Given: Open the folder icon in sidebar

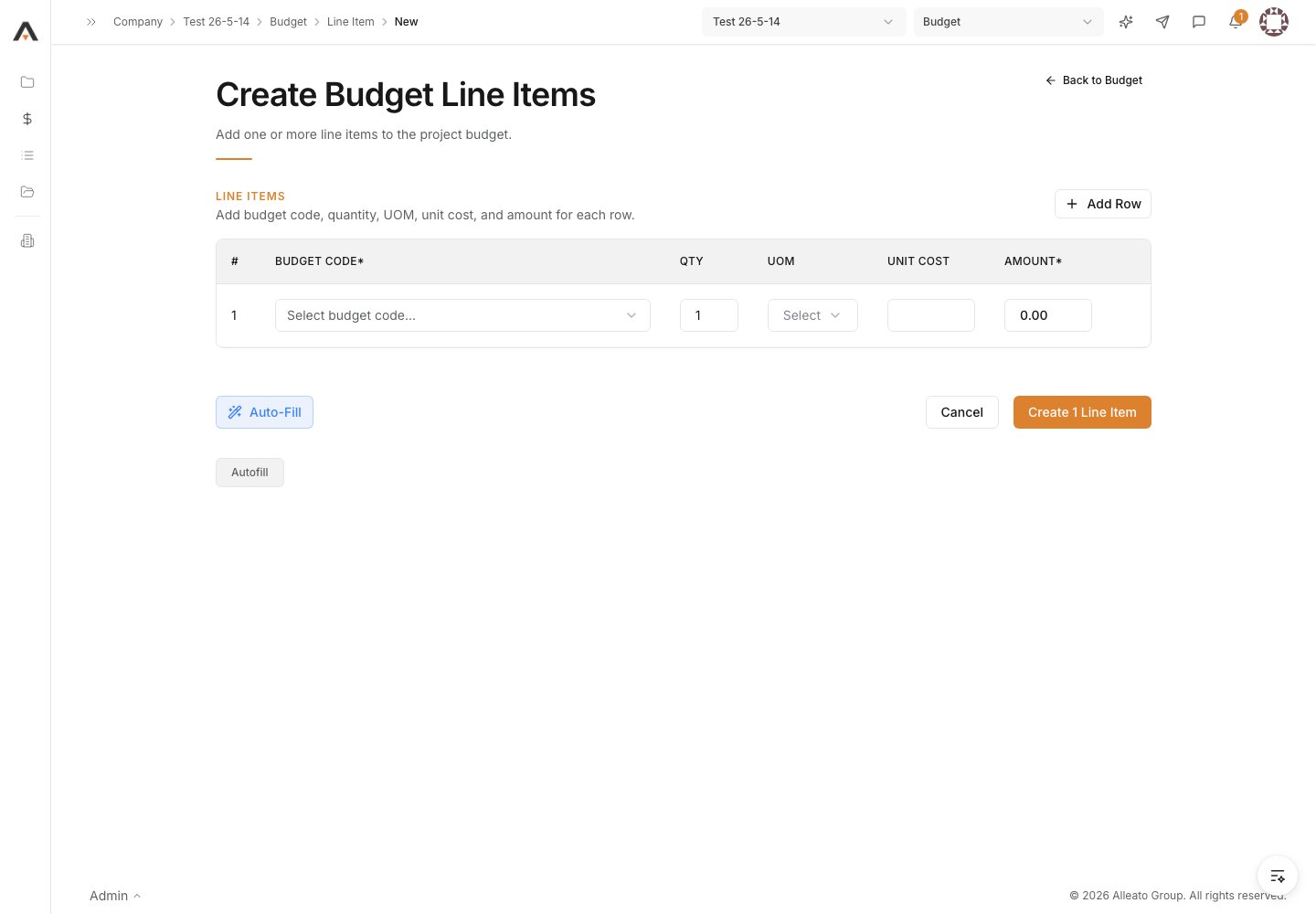Looking at the screenshot, I should click(27, 82).
